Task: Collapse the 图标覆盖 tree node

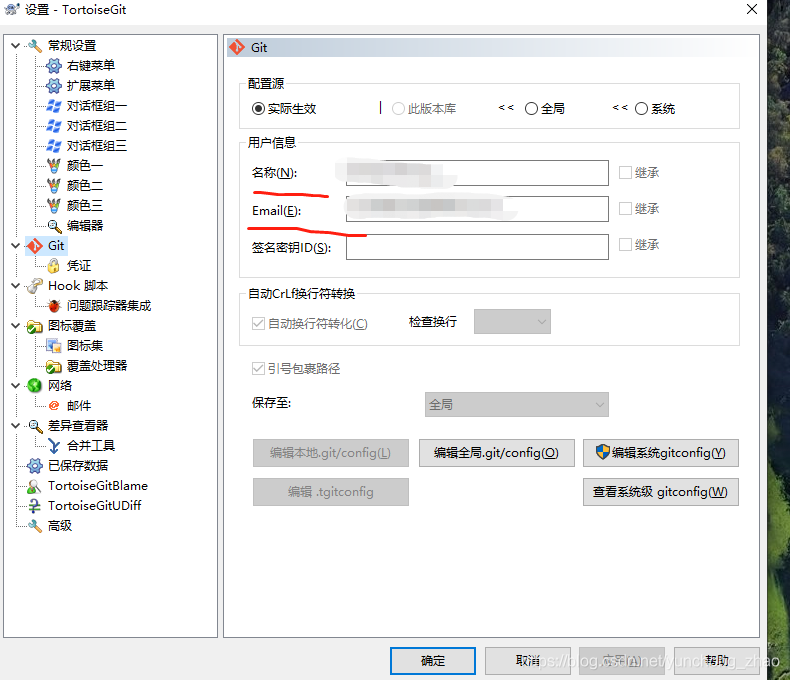Action: tap(15, 326)
